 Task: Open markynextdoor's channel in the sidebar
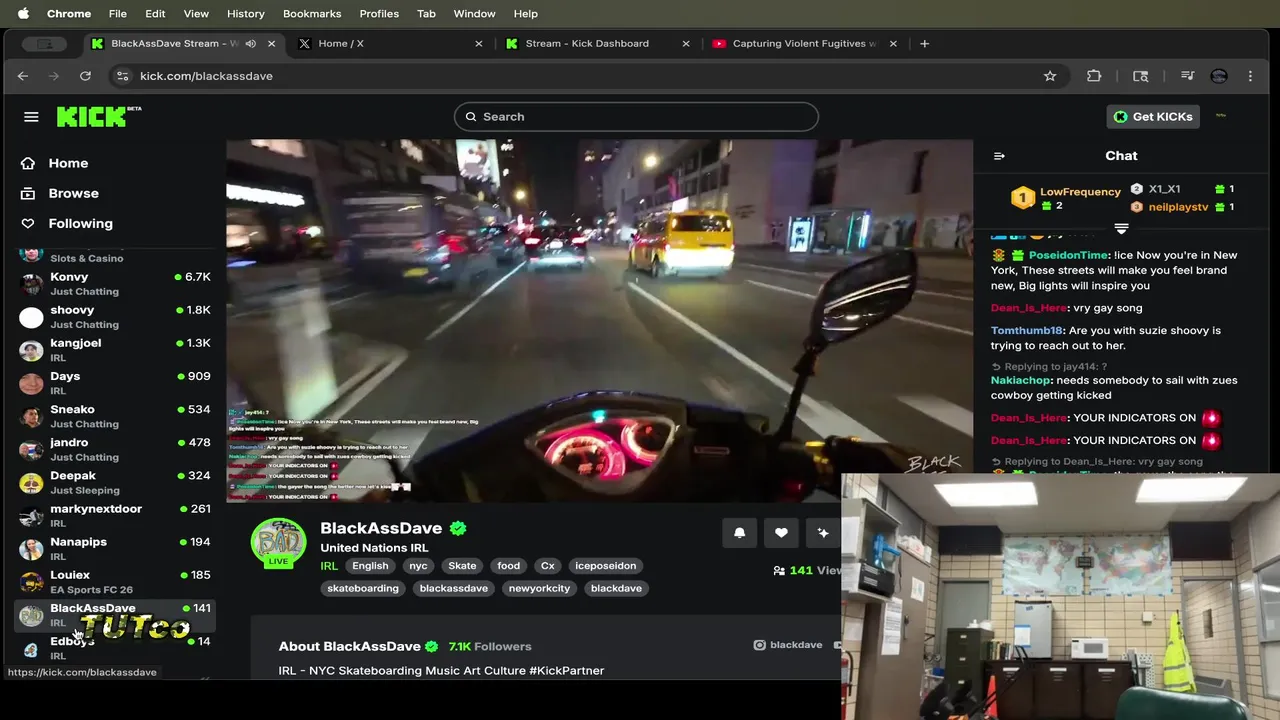click(116, 515)
